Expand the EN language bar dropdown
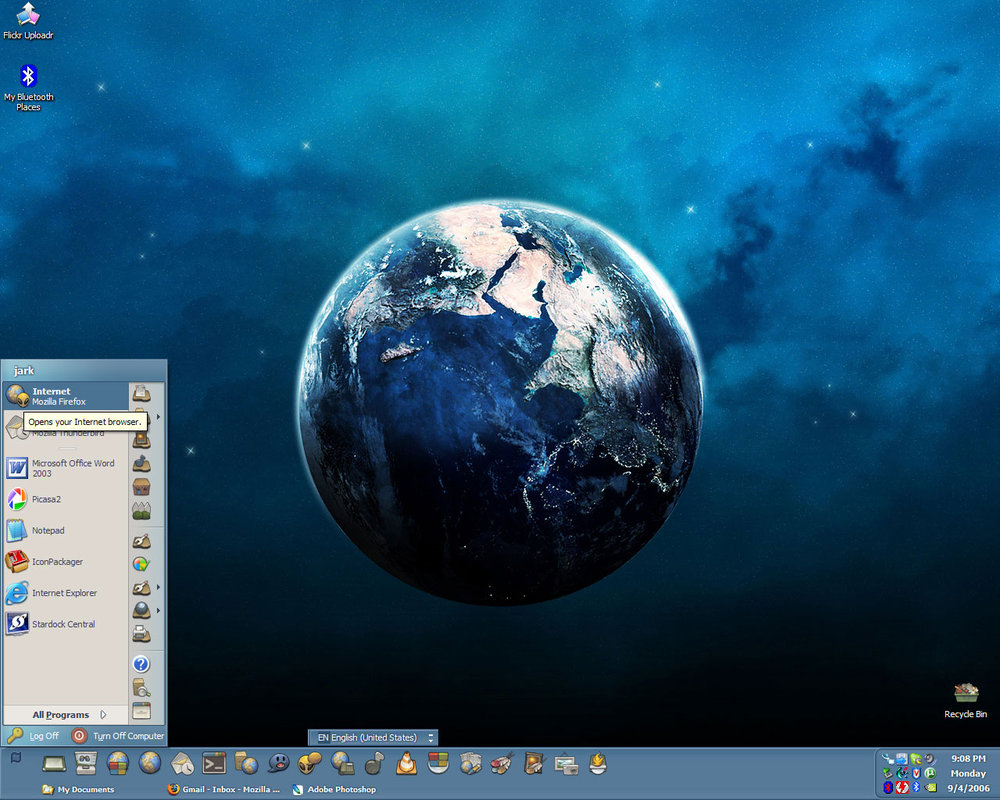The width and height of the screenshot is (1000, 800). point(430,737)
